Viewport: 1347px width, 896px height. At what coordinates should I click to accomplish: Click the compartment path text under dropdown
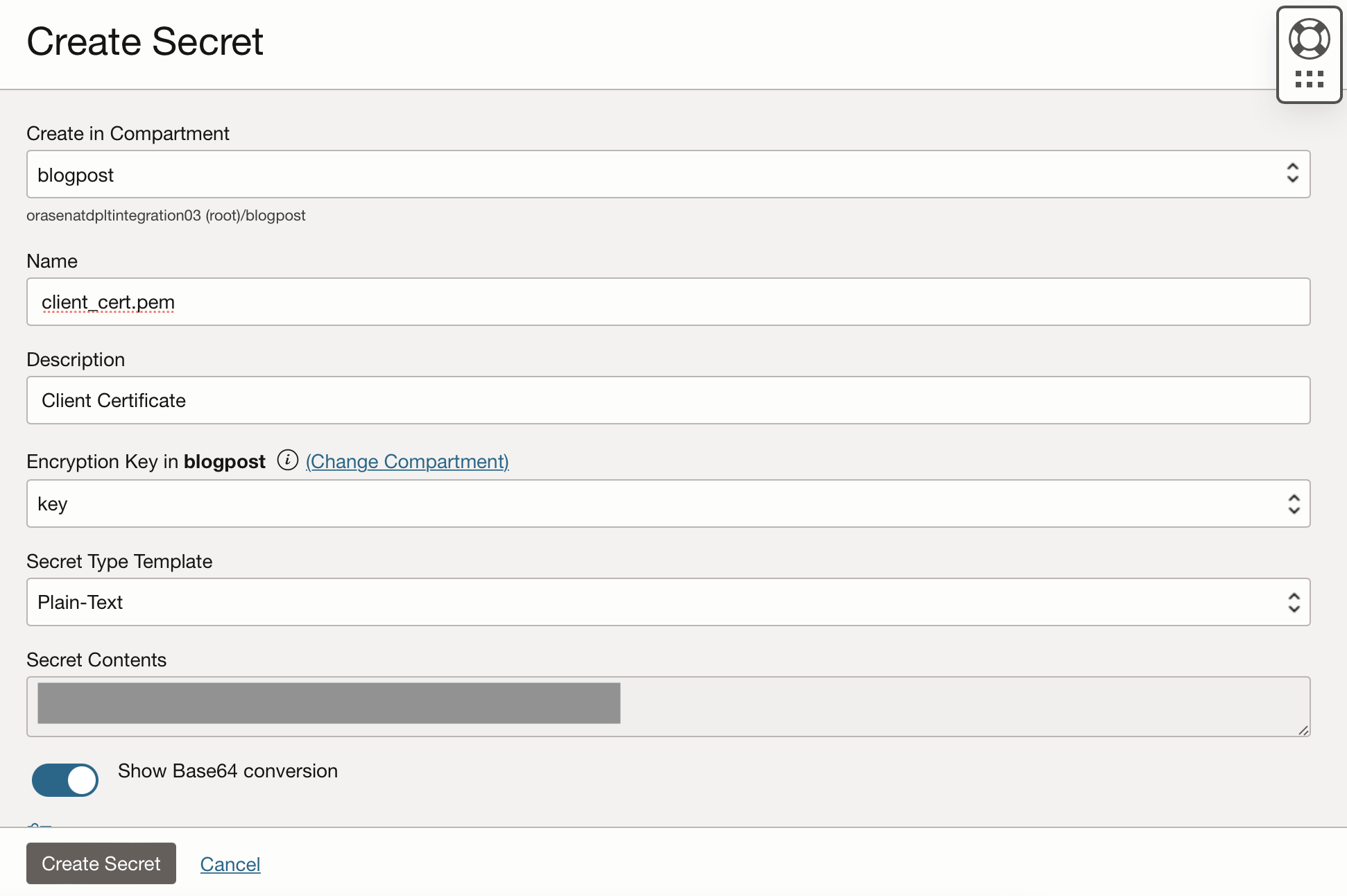click(166, 216)
